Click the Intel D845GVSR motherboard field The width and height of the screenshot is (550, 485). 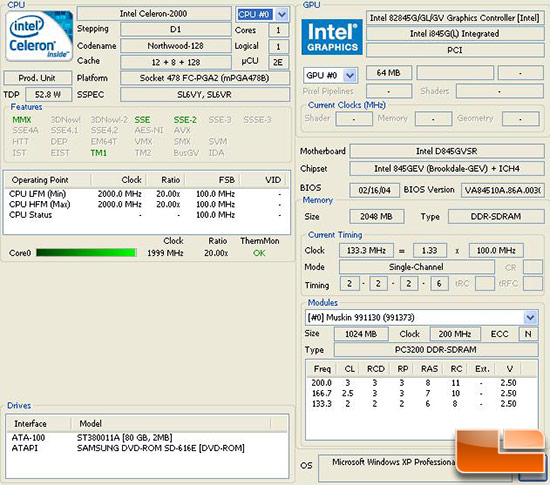coord(447,151)
